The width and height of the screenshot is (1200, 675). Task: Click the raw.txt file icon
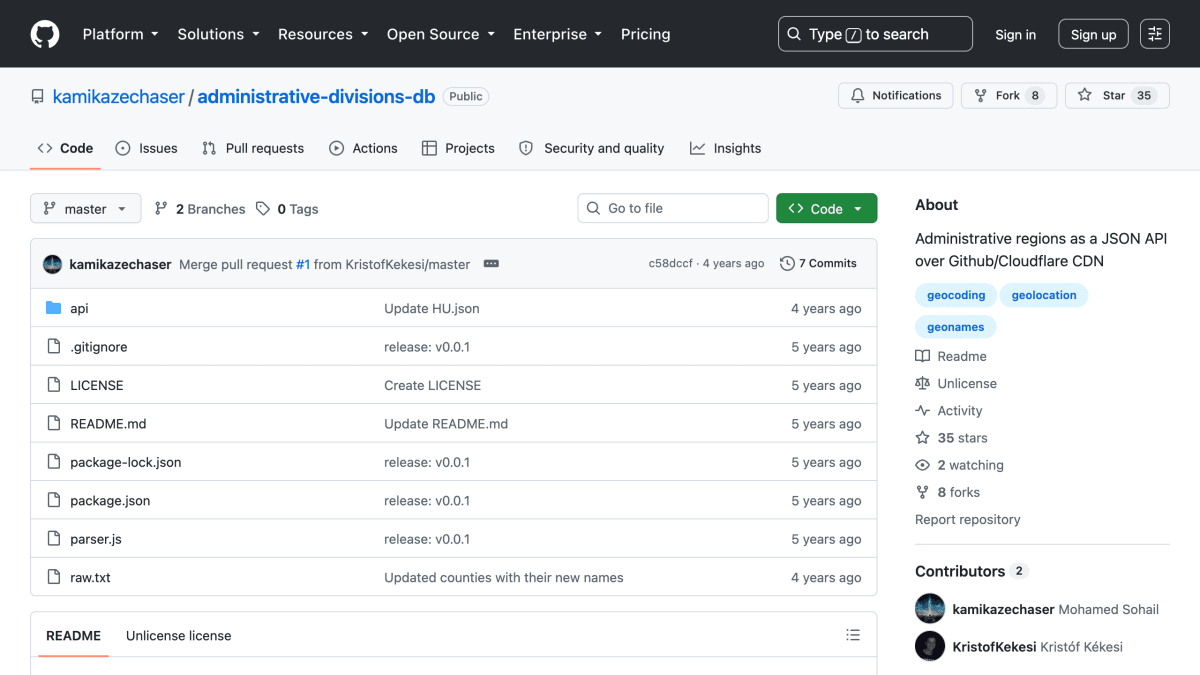coord(54,577)
